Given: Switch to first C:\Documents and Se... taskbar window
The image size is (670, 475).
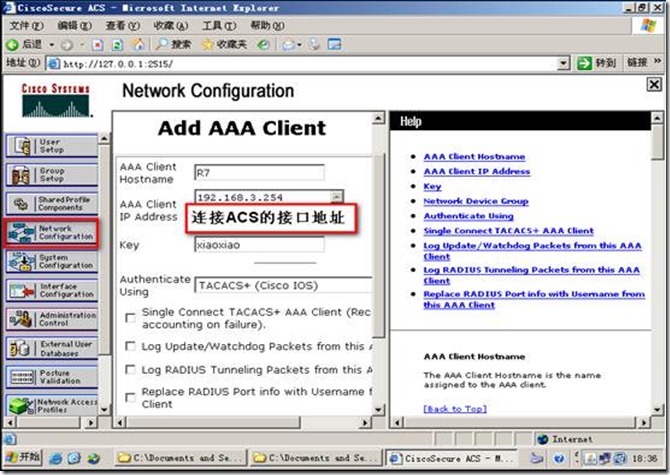Looking at the screenshot, I should (181, 458).
